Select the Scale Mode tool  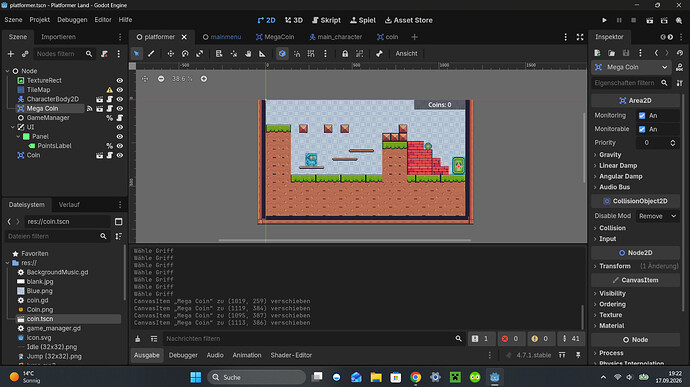(x=200, y=54)
